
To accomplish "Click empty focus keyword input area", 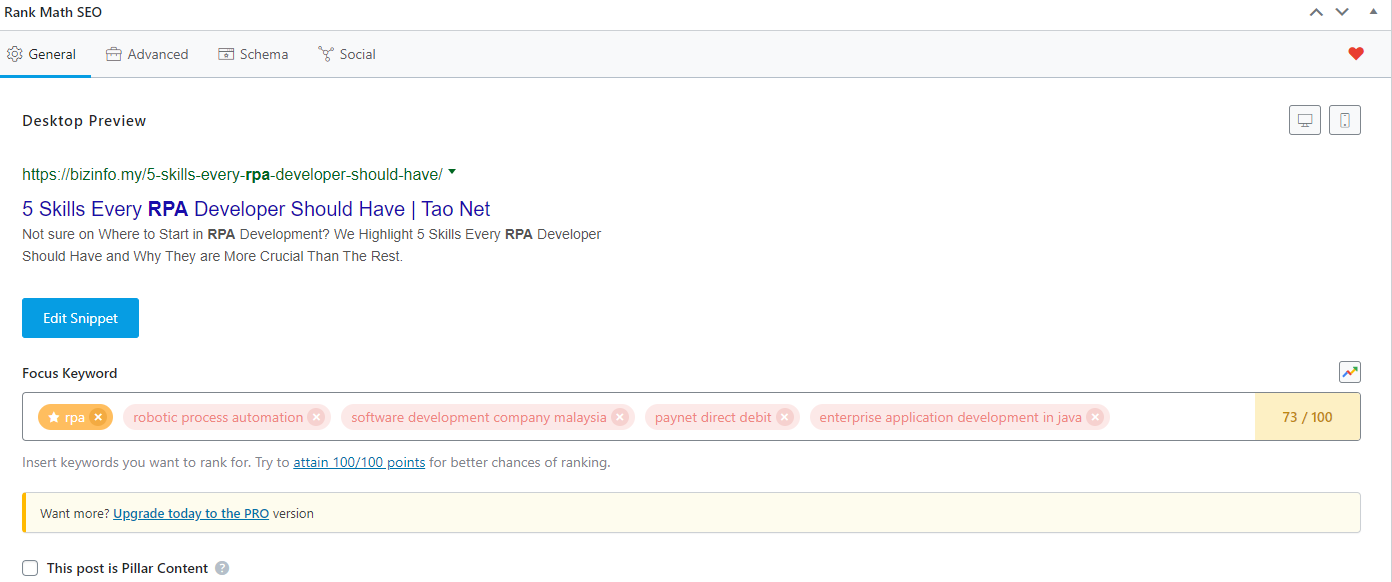I will 1182,417.
